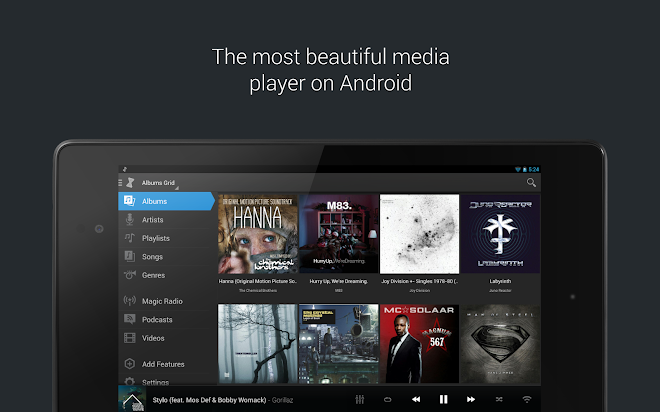
Task: Expand the Albums Grid view dropdown
Action: [160, 183]
